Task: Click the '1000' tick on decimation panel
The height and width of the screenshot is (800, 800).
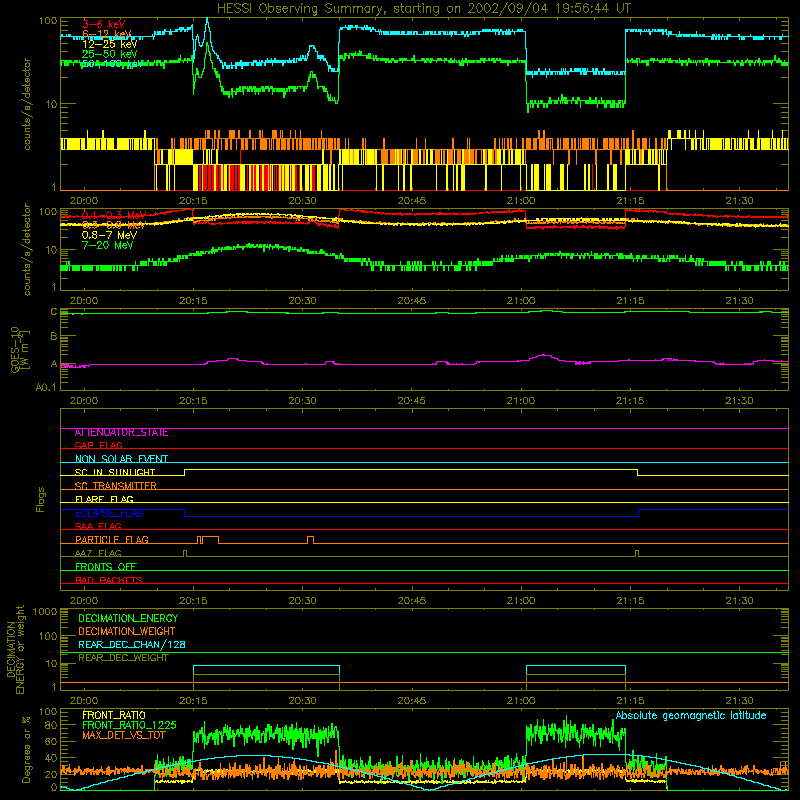Action: pyautogui.click(x=45, y=612)
